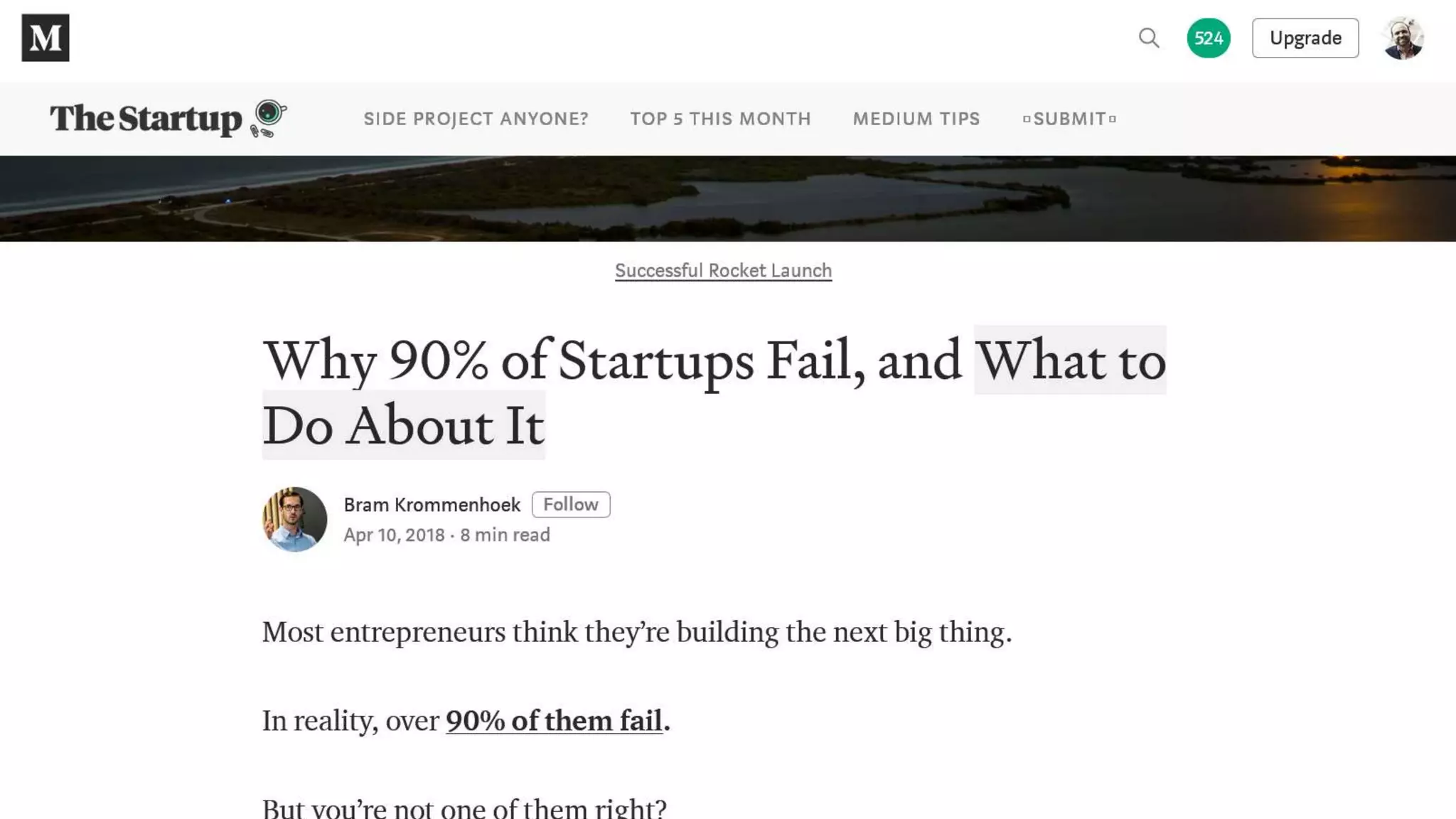Image resolution: width=1456 pixels, height=819 pixels.
Task: Open the Bram Krommenhoek author name link
Action: [432, 505]
